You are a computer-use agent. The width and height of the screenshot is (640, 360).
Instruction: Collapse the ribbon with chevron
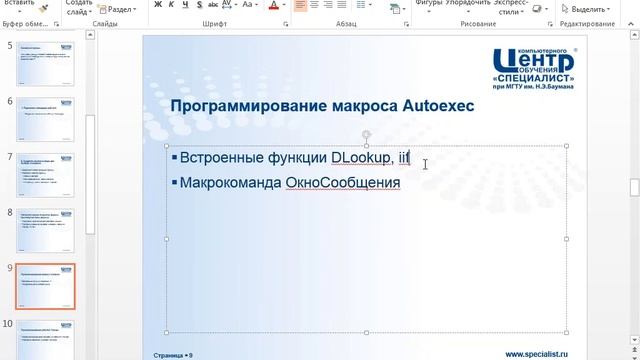tap(631, 24)
